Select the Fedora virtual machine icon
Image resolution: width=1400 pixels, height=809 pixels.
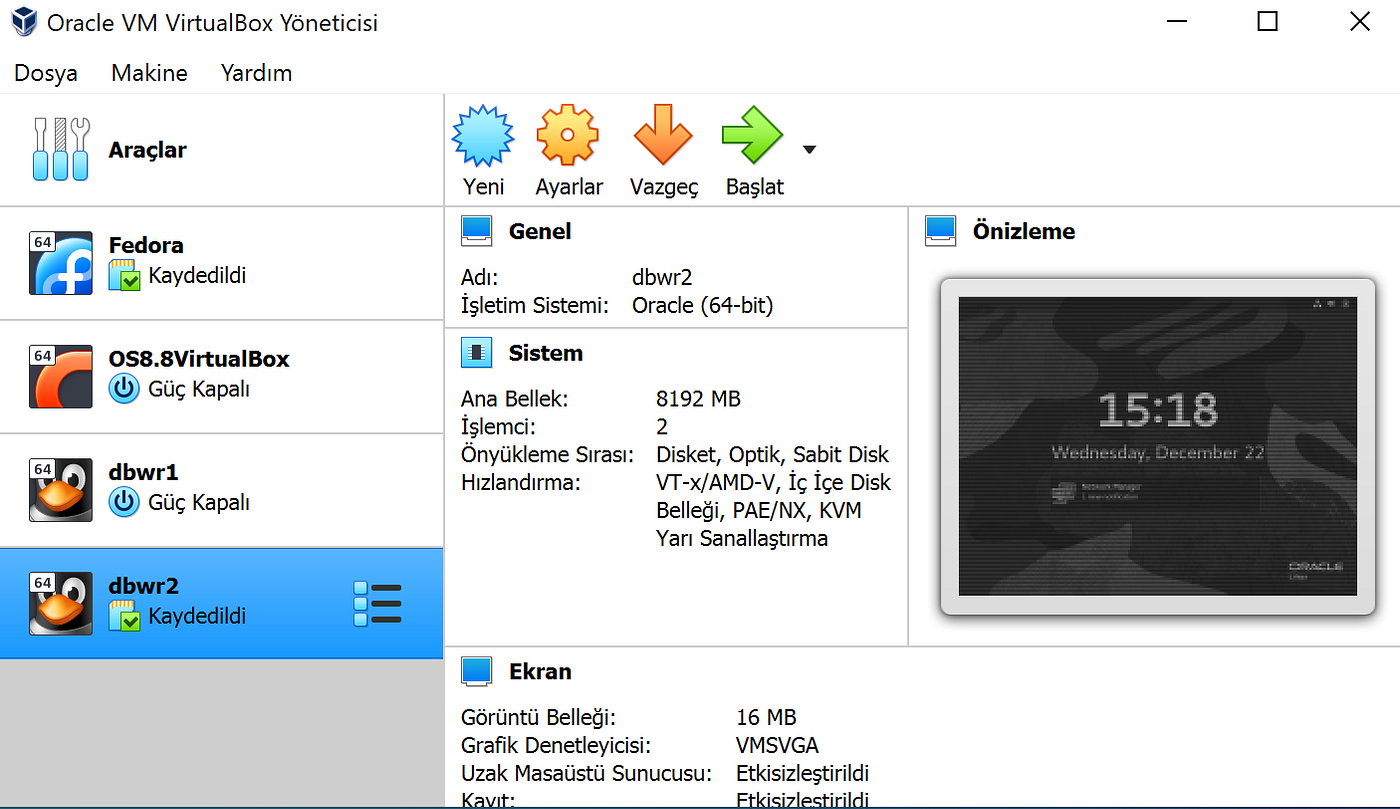point(61,264)
